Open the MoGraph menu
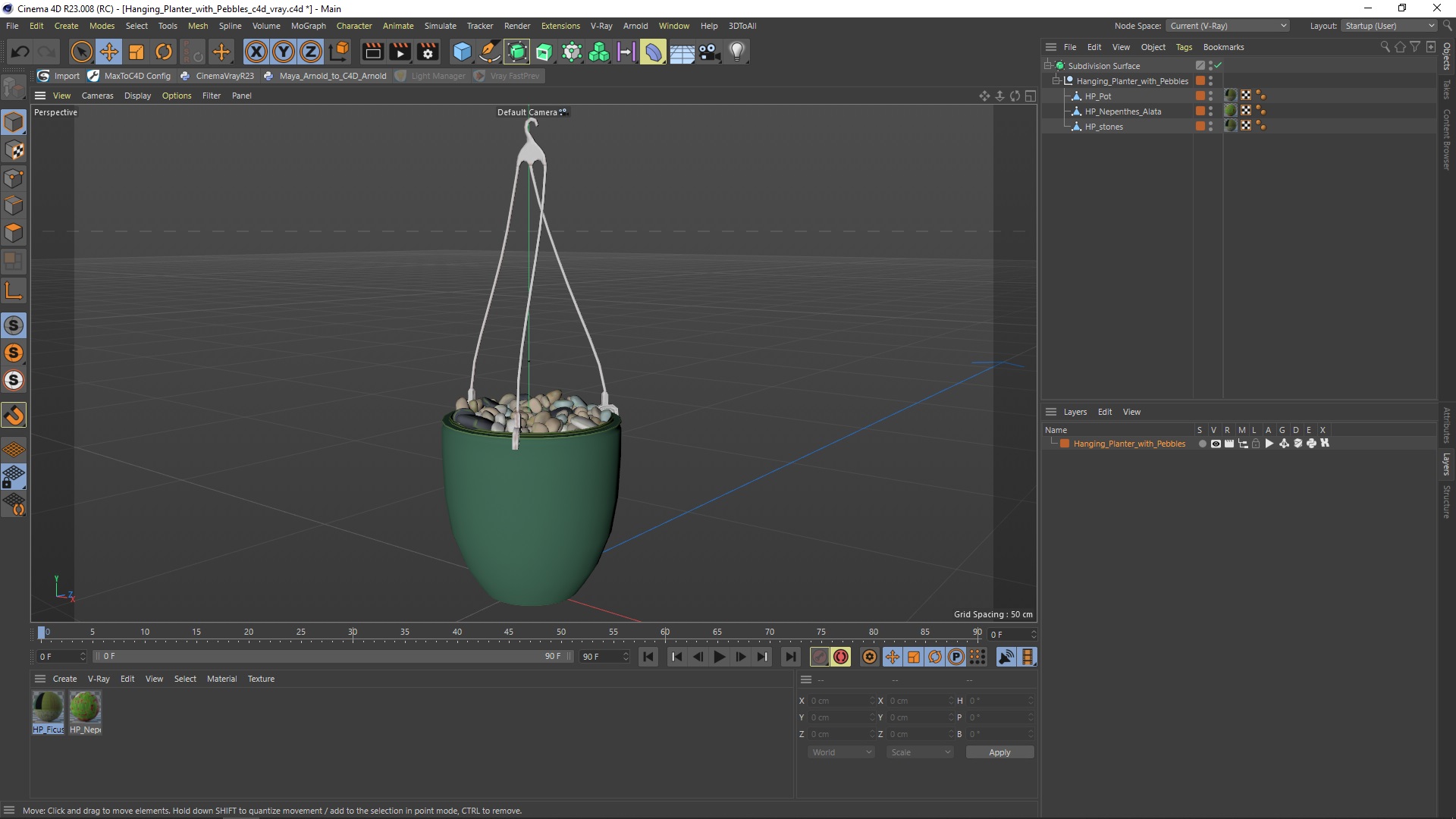Image resolution: width=1456 pixels, height=819 pixels. point(308,26)
